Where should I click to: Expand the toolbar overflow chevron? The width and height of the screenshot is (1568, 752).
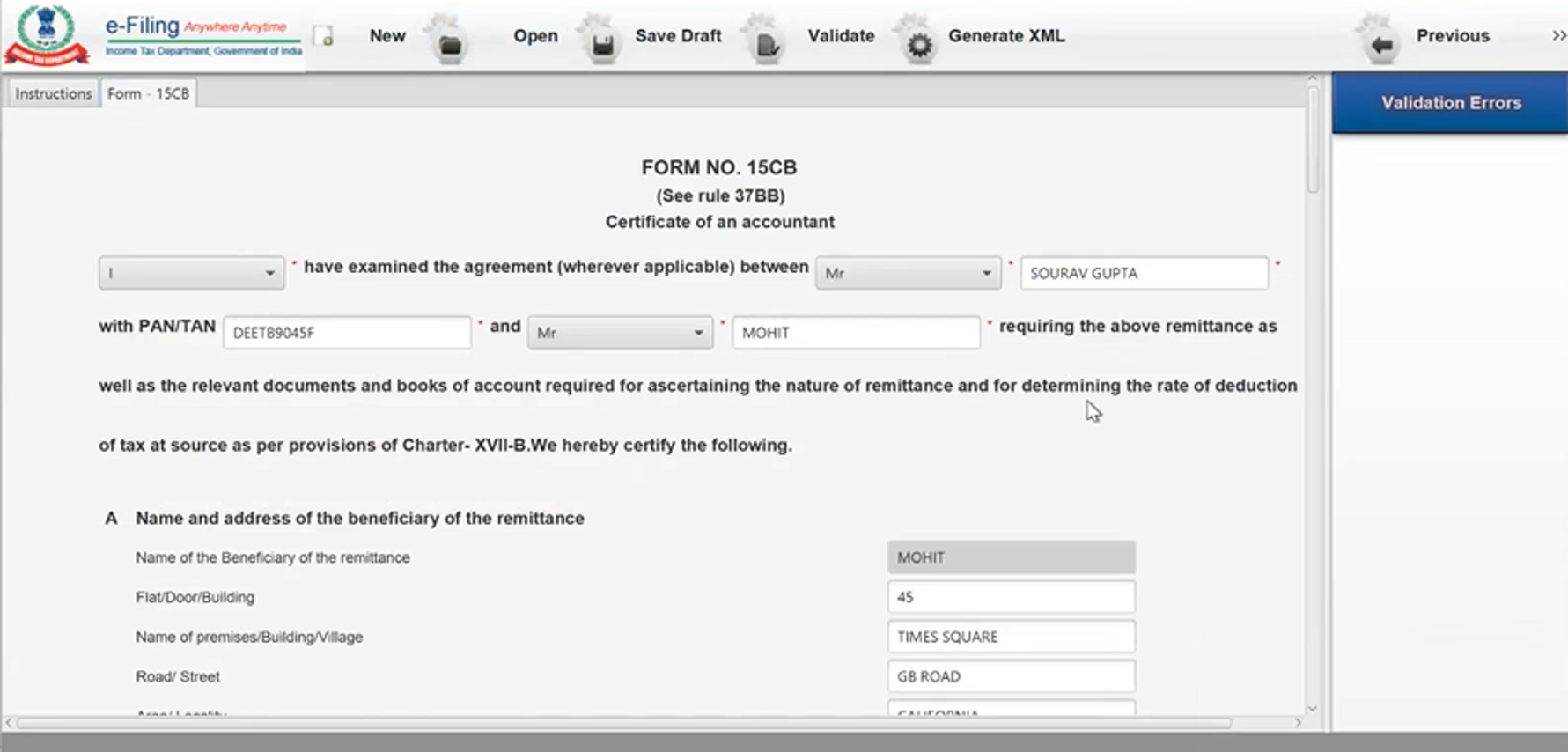pos(1558,35)
